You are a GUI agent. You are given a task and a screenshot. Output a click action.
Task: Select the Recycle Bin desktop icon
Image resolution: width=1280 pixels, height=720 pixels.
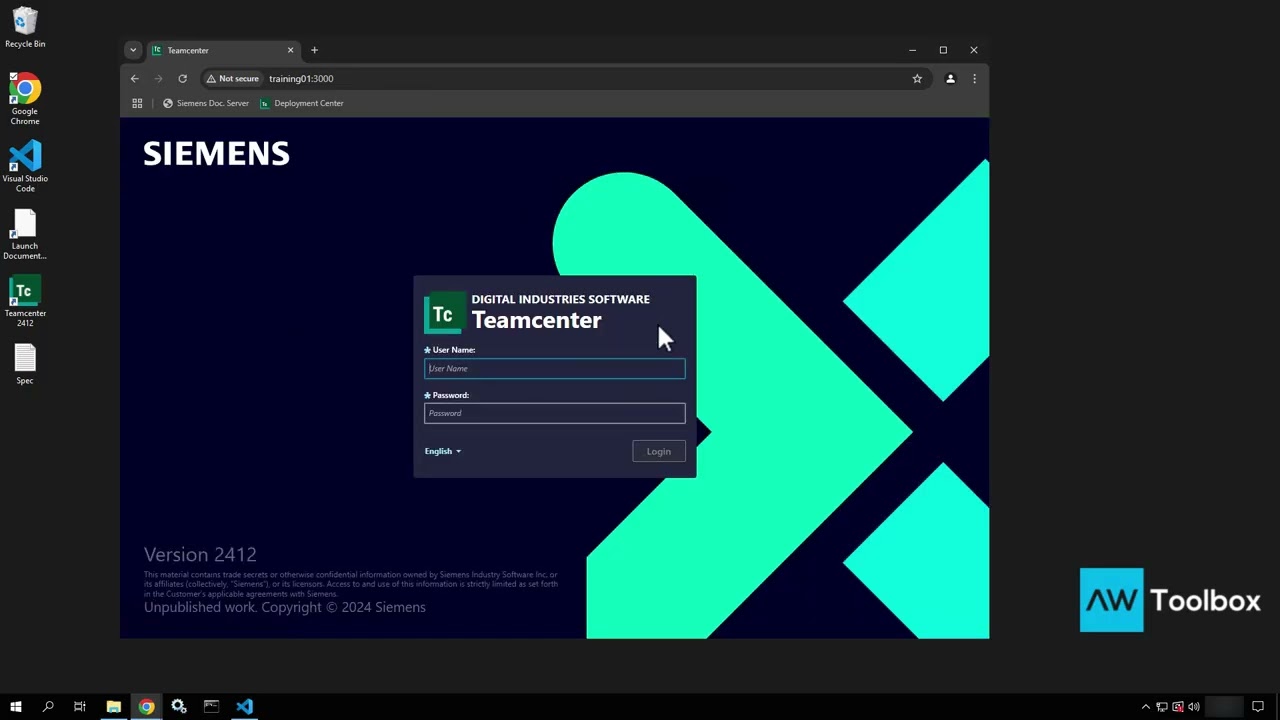pyautogui.click(x=25, y=28)
